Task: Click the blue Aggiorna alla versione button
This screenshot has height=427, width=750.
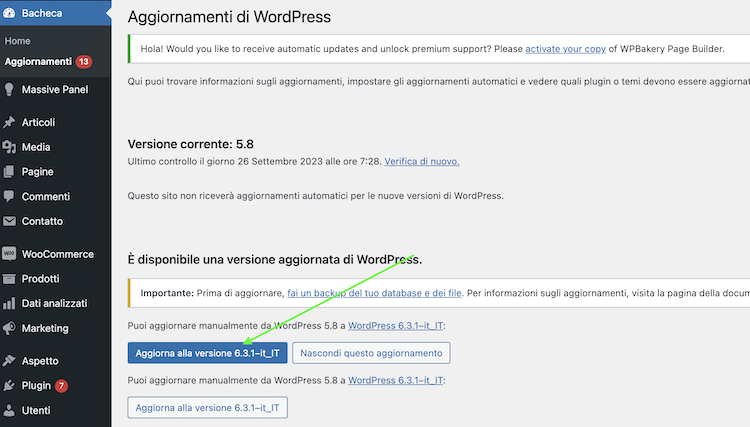Action: click(x=208, y=353)
